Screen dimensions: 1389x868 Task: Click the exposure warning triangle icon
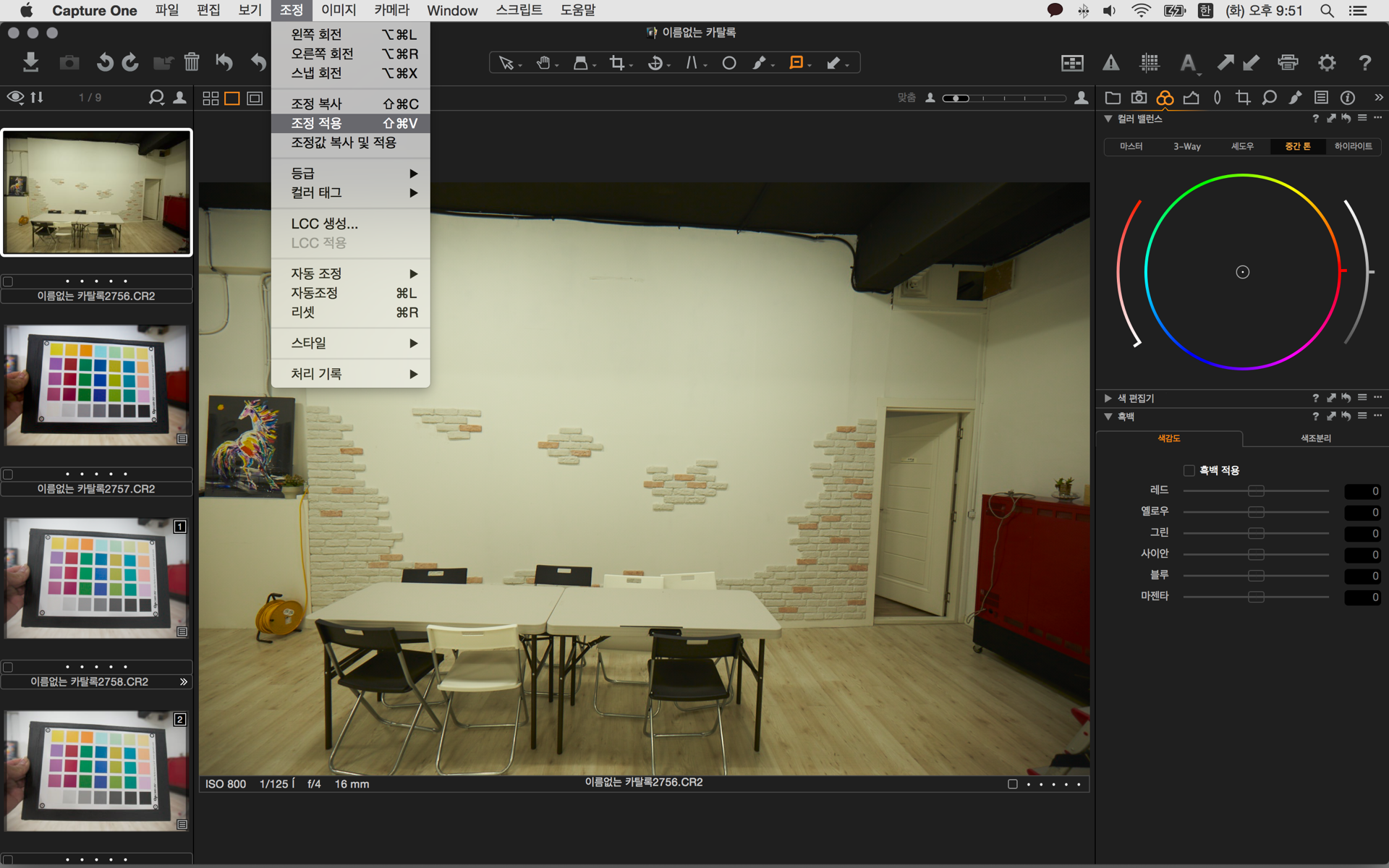(1110, 63)
